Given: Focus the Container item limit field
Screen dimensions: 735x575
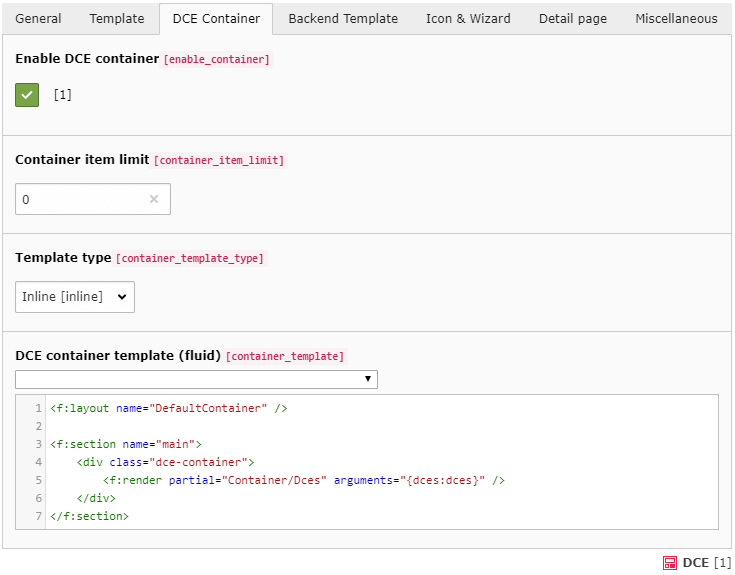Looking at the screenshot, I should pos(82,199).
